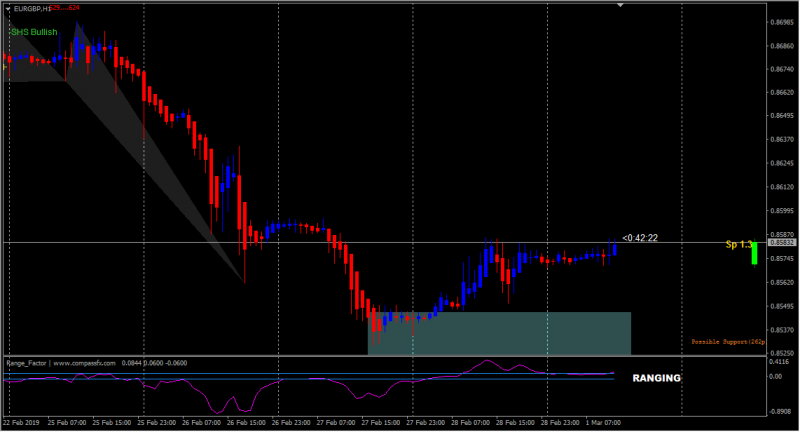Click the 0.4116 indicator scale value

coord(779,362)
